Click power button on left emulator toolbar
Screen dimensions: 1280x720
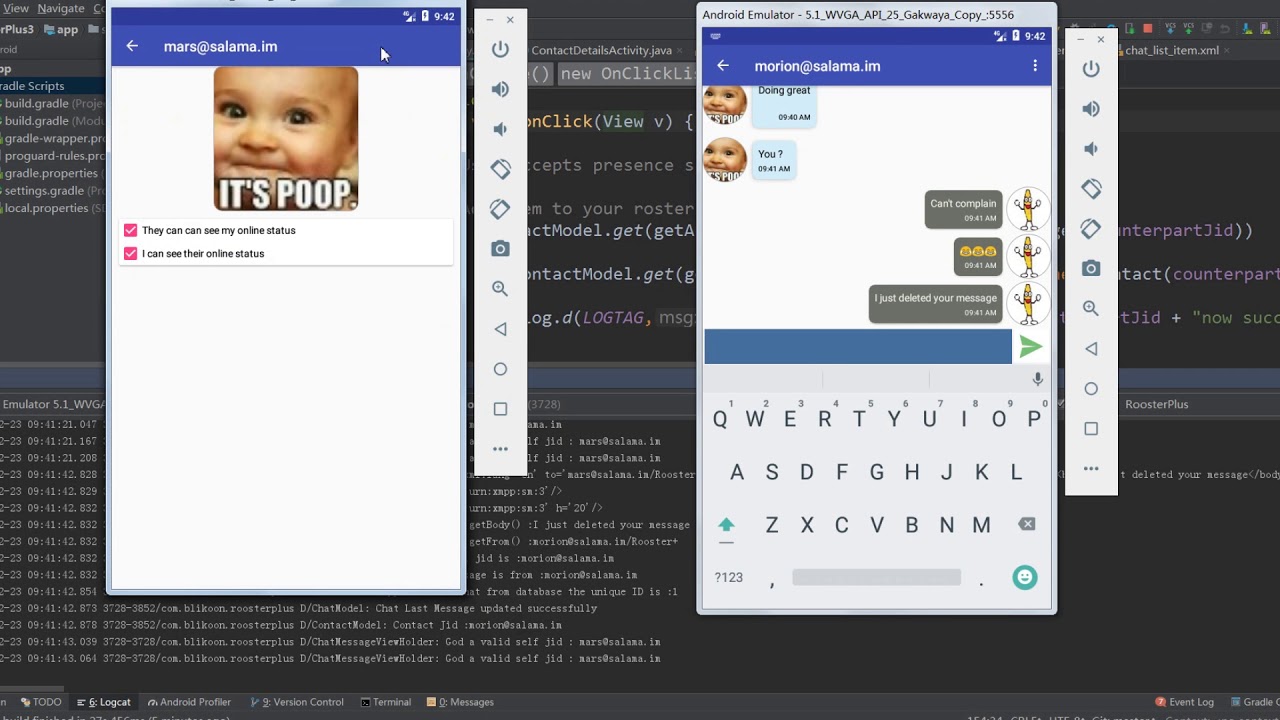point(500,49)
